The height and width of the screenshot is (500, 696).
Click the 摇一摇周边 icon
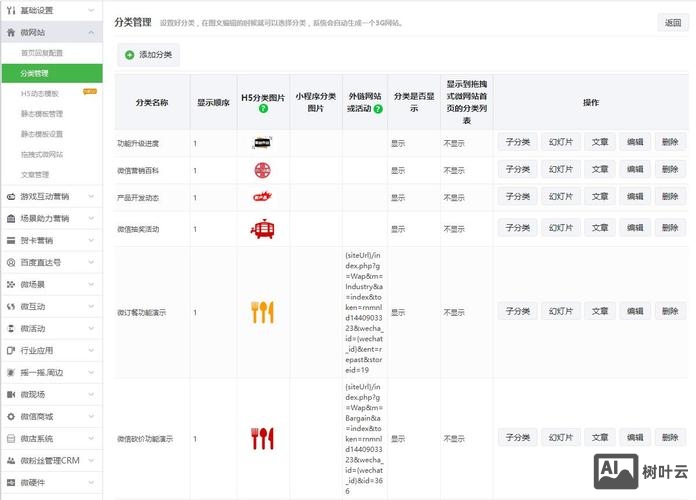(11, 373)
